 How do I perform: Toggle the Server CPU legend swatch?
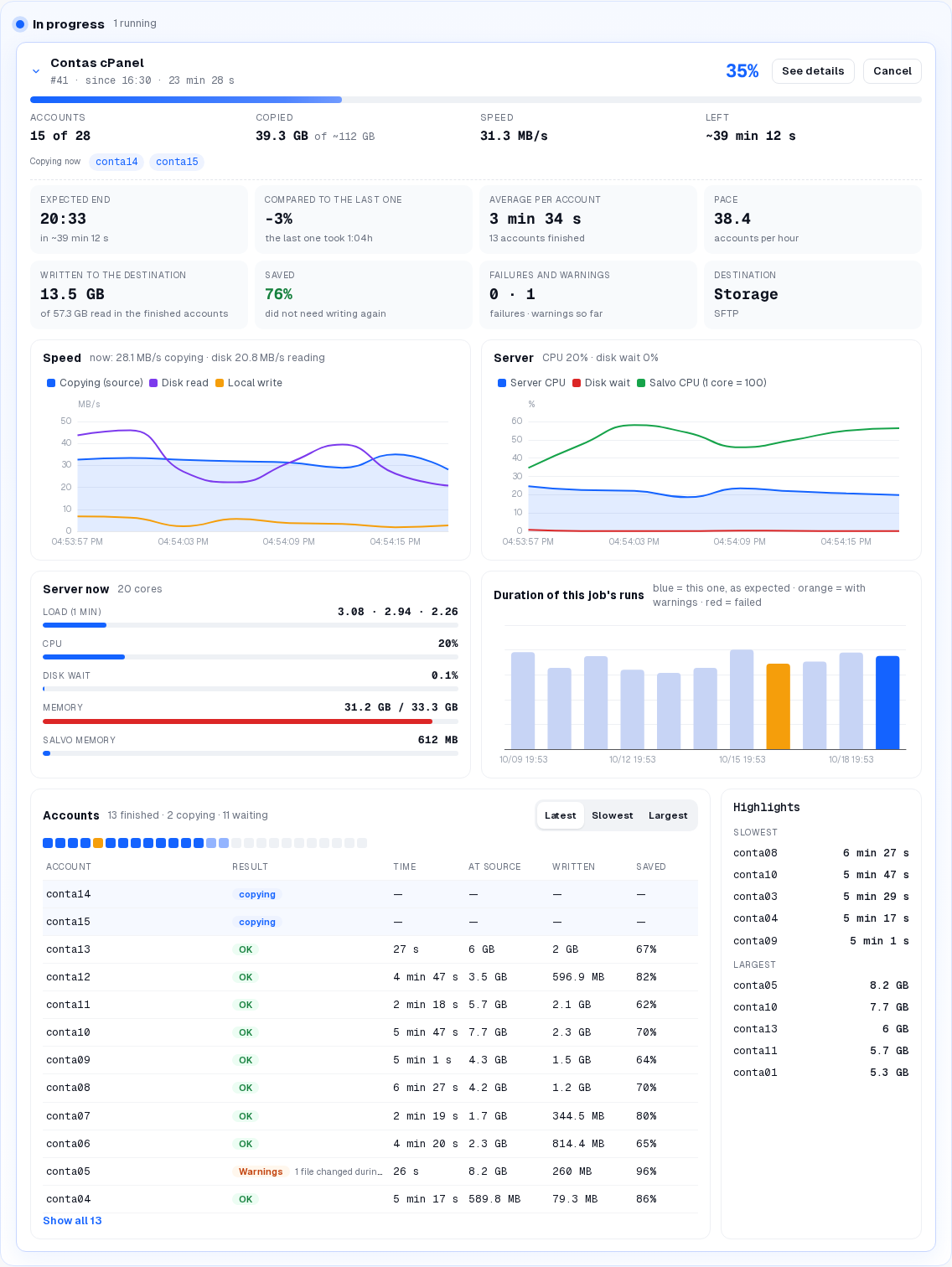502,383
